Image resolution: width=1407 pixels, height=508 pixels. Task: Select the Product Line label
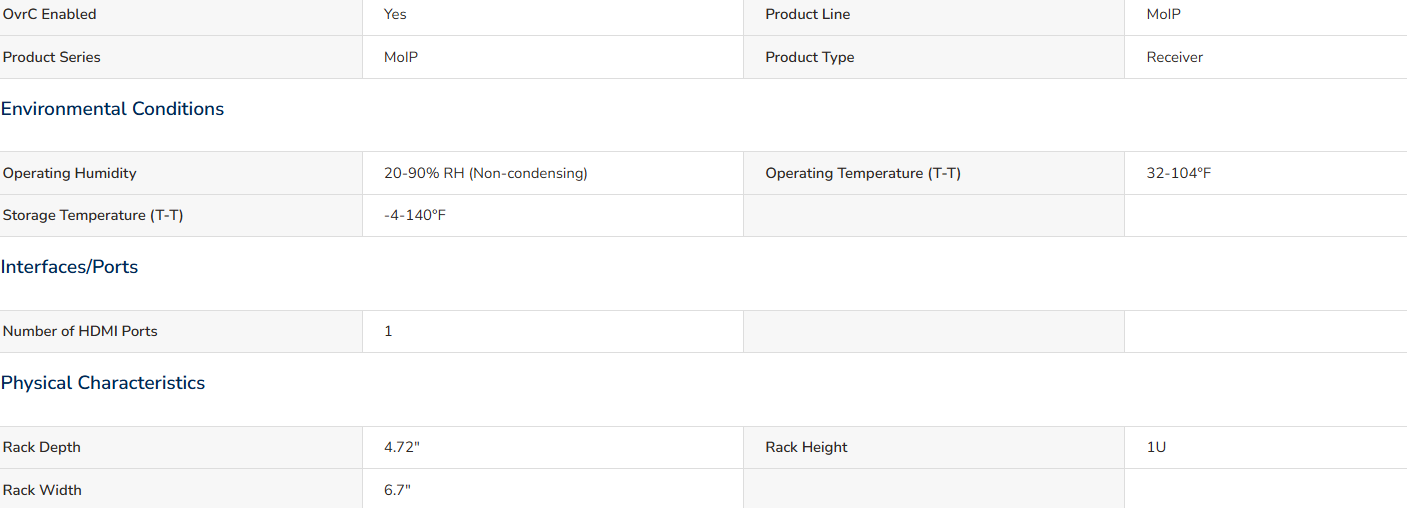(808, 14)
